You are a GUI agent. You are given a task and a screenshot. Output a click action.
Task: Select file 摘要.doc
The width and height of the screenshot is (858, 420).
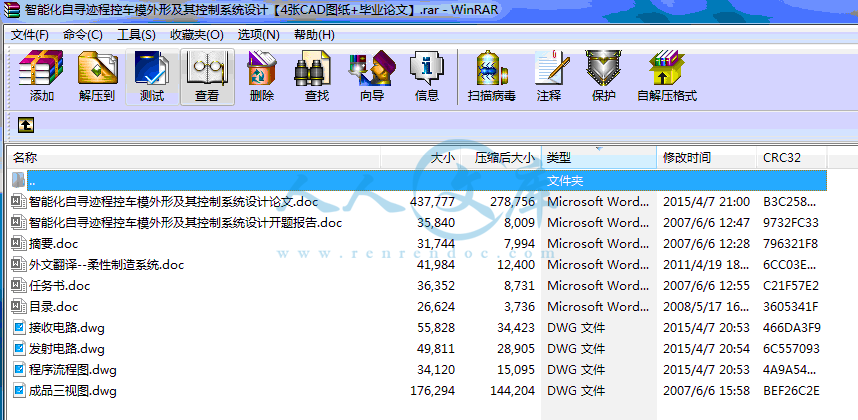tap(54, 244)
